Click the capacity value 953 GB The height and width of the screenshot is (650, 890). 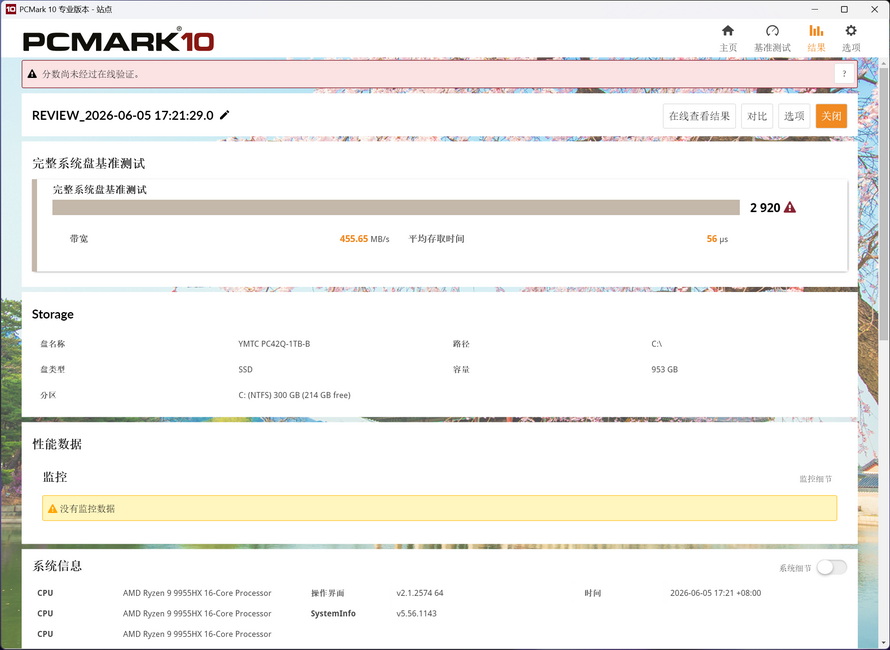(x=664, y=370)
